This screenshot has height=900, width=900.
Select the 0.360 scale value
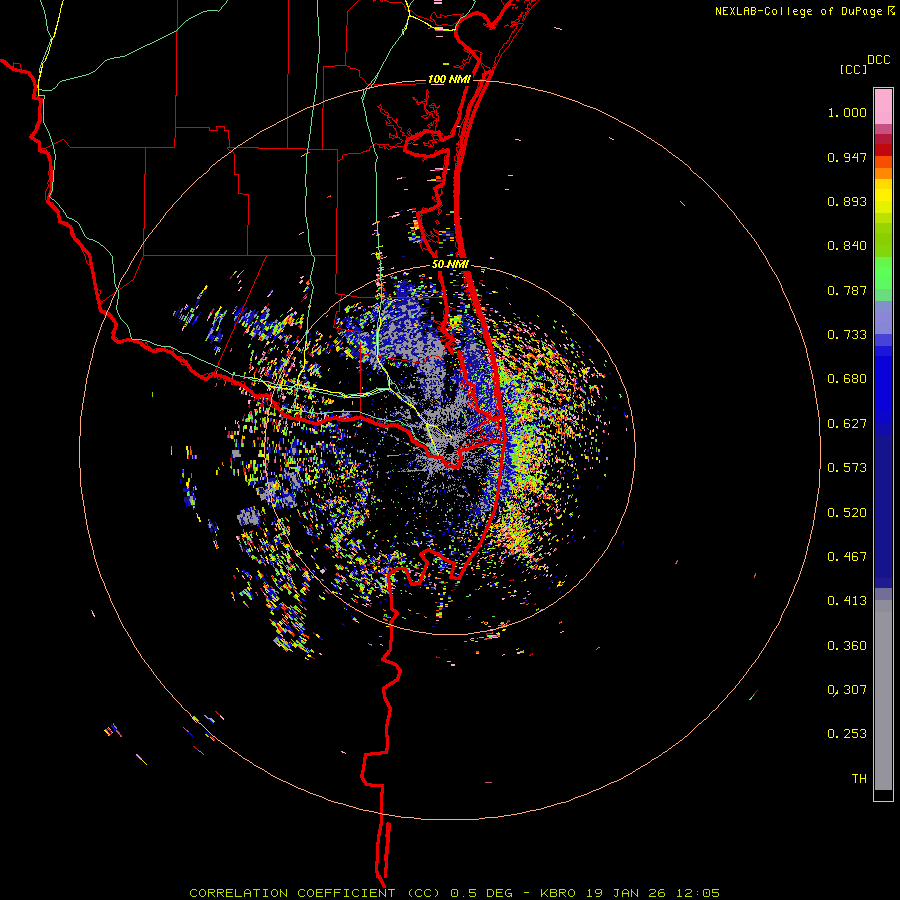[x=847, y=646]
